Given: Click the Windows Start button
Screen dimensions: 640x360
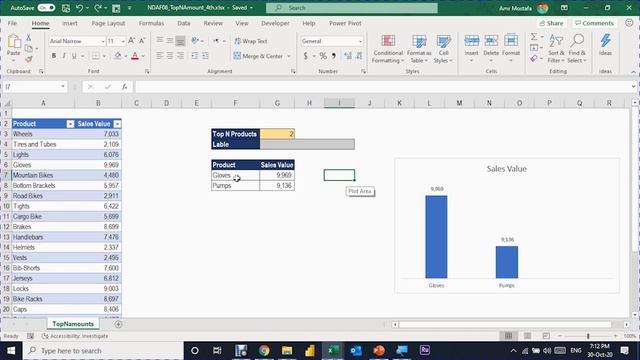Looking at the screenshot, I should pyautogui.click(x=11, y=351).
